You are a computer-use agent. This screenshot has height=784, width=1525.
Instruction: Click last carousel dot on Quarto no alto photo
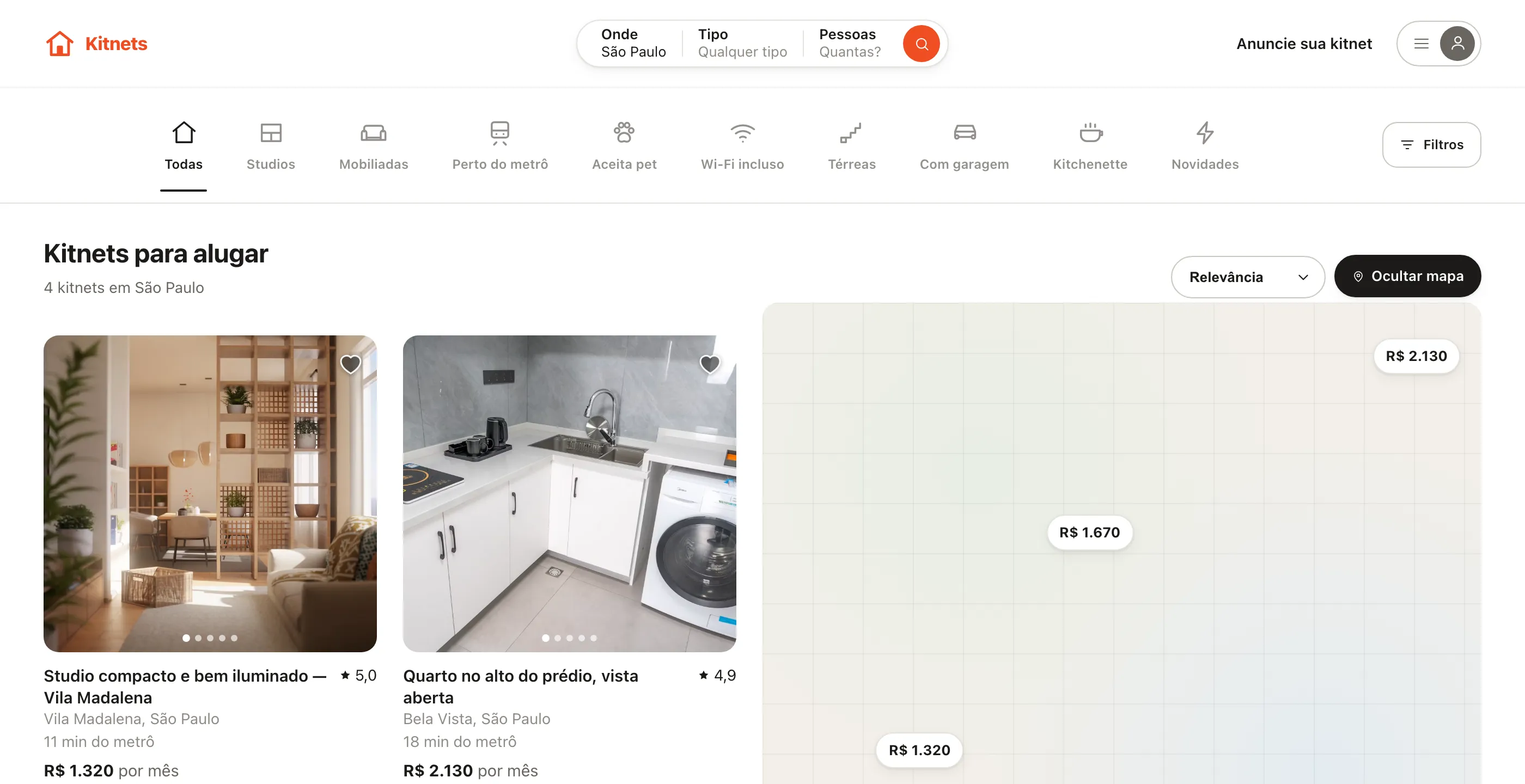tap(593, 638)
